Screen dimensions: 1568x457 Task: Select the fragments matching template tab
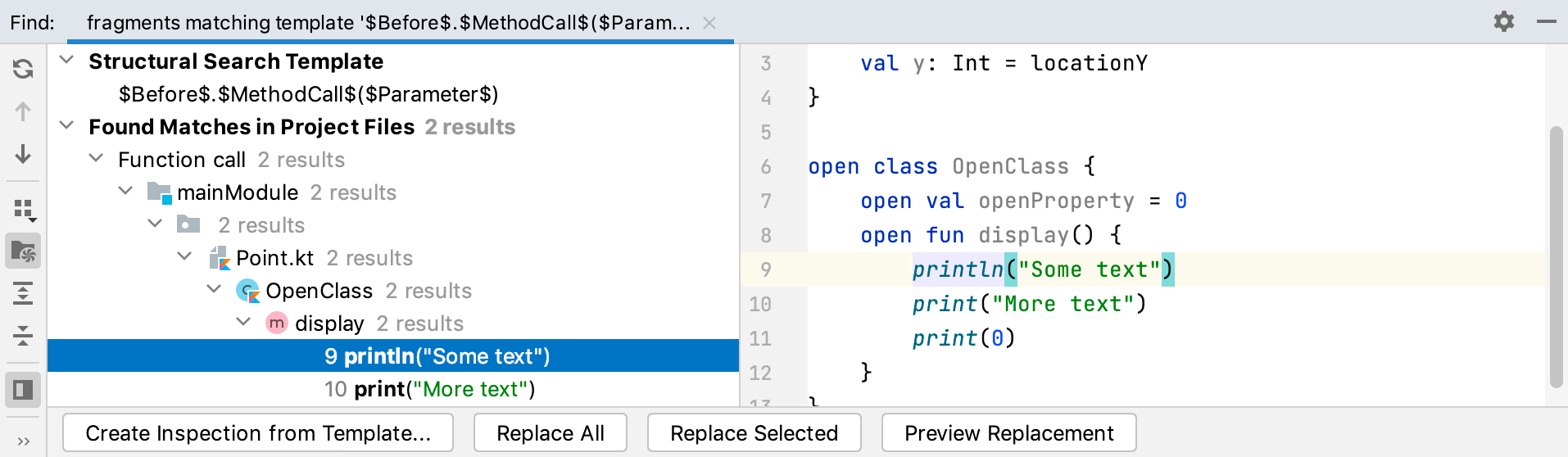pyautogui.click(x=388, y=22)
